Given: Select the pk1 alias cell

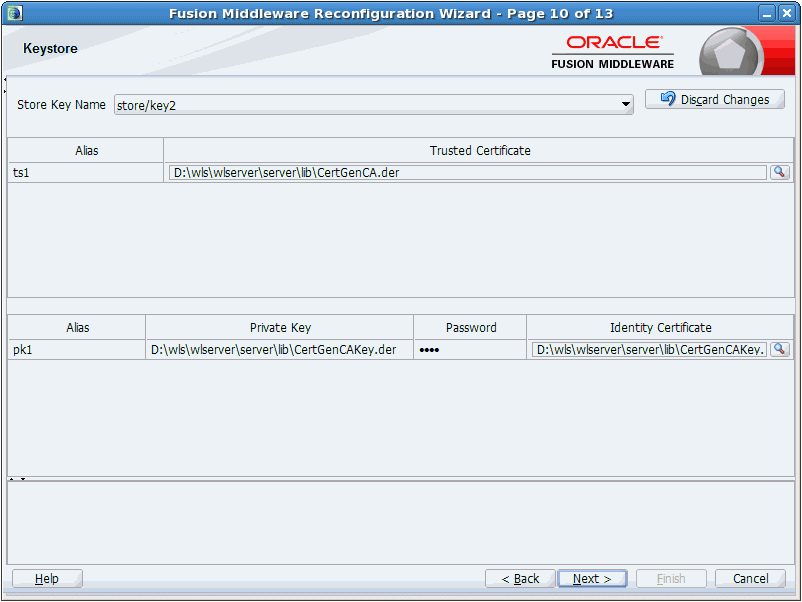Looking at the screenshot, I should (x=77, y=349).
